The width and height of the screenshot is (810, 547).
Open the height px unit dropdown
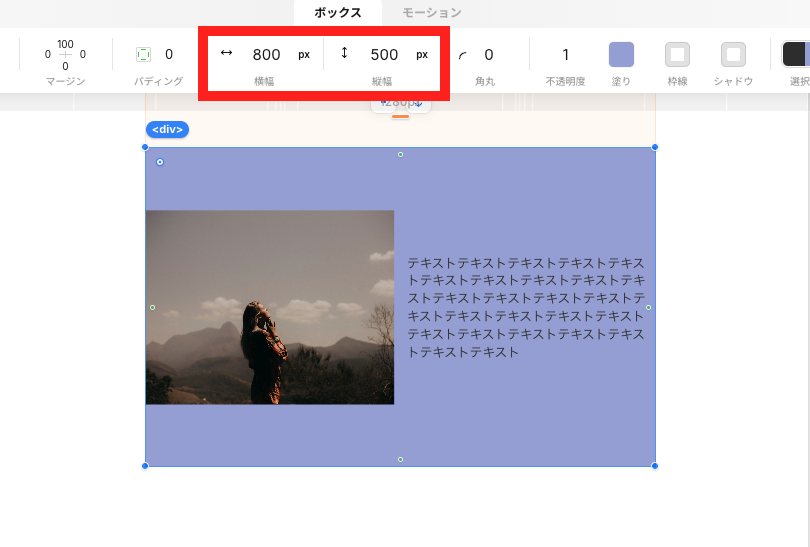(422, 55)
